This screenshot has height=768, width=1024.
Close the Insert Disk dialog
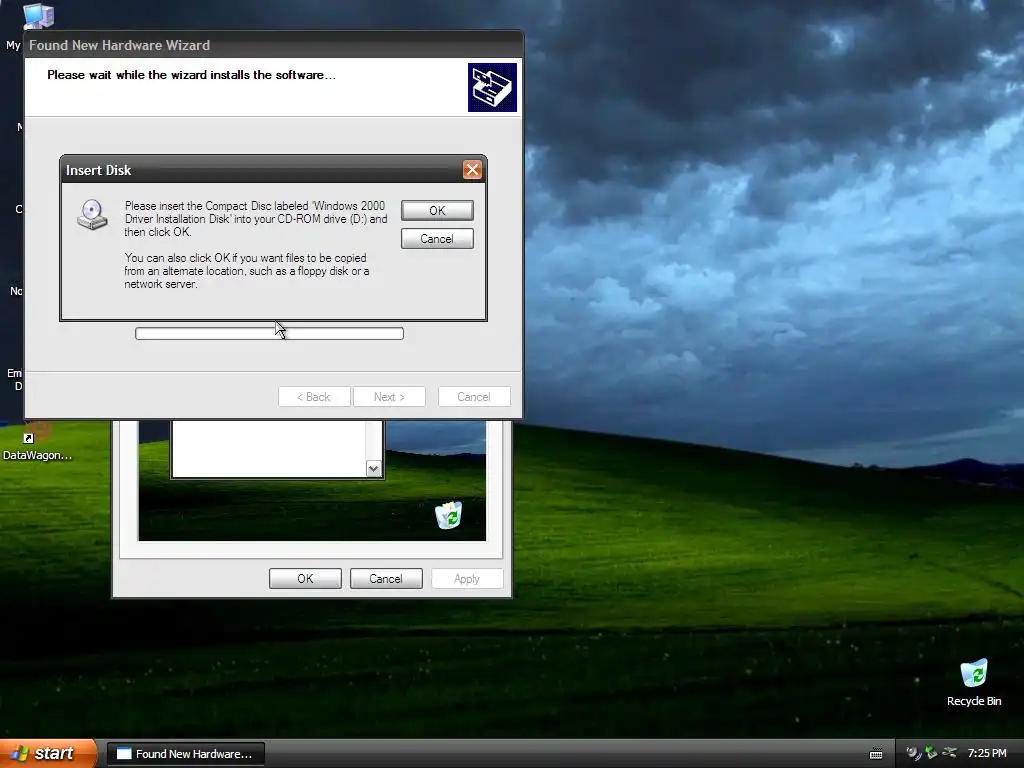tap(472, 170)
